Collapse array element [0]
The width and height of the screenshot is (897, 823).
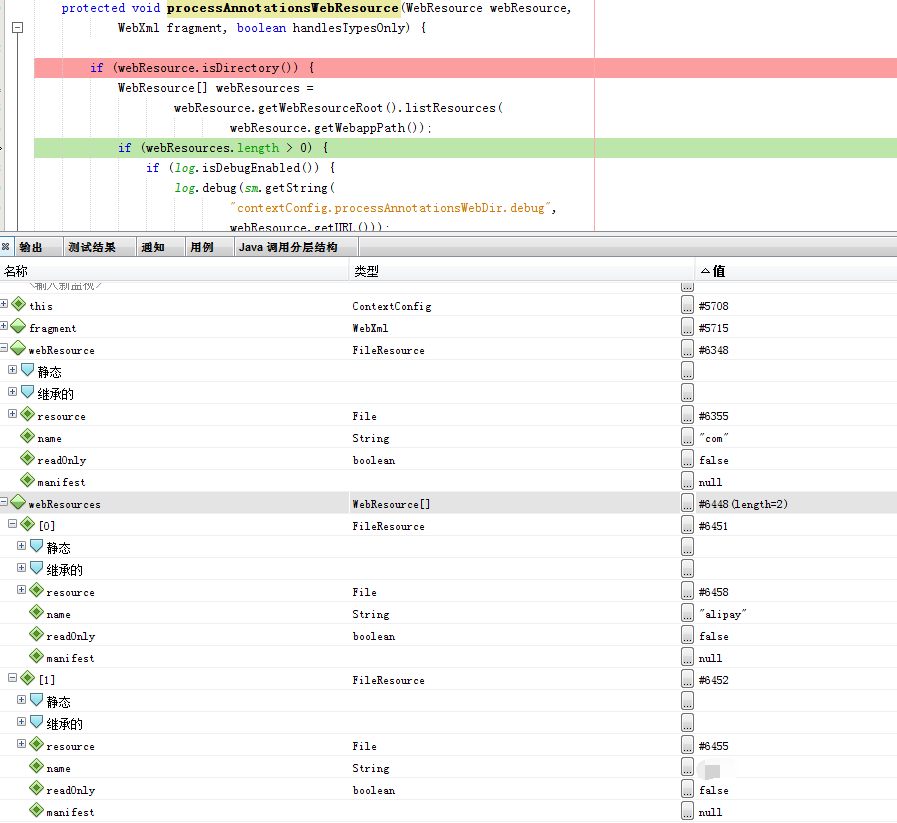coord(12,523)
